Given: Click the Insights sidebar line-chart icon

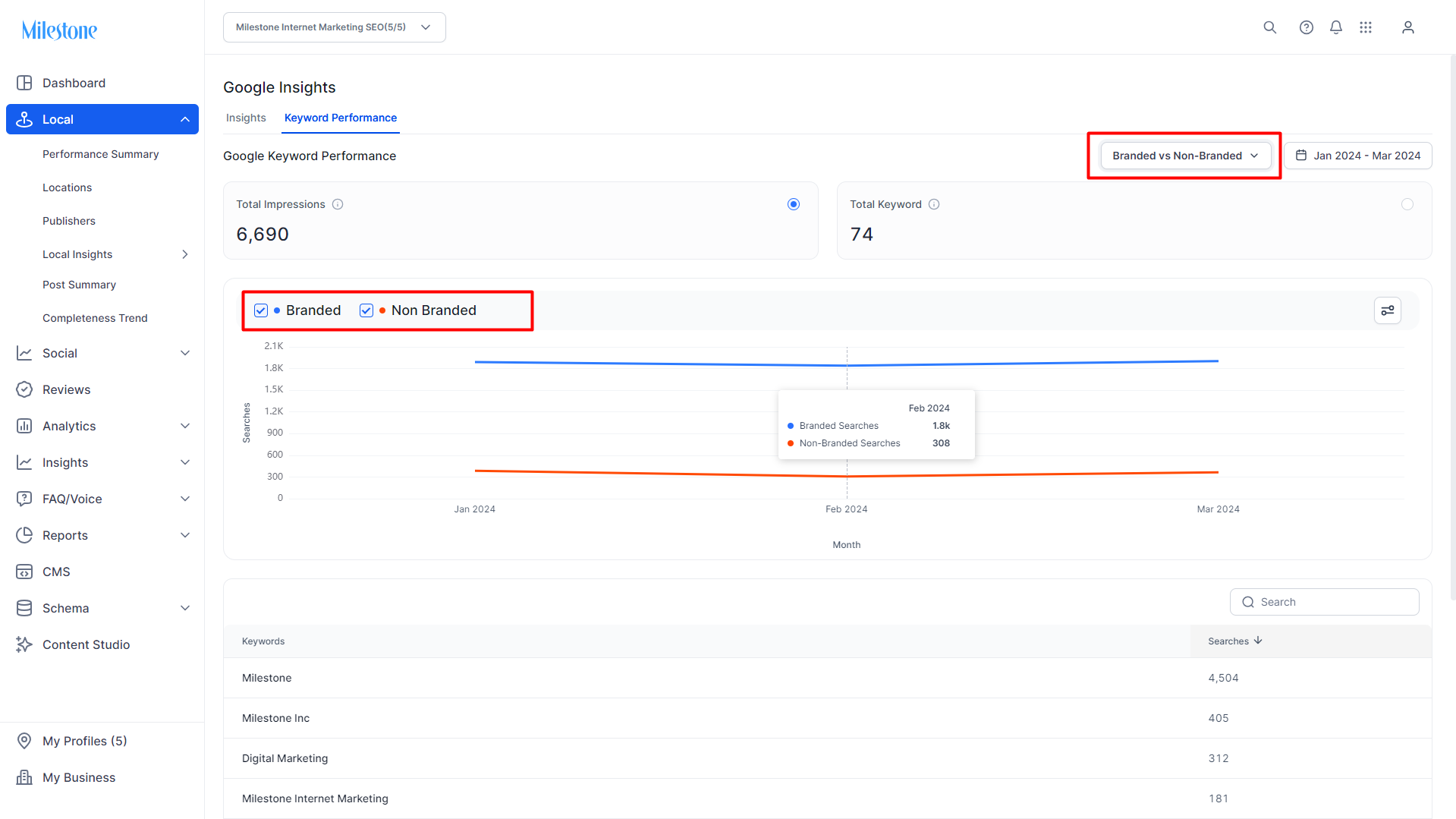Looking at the screenshot, I should pyautogui.click(x=24, y=462).
